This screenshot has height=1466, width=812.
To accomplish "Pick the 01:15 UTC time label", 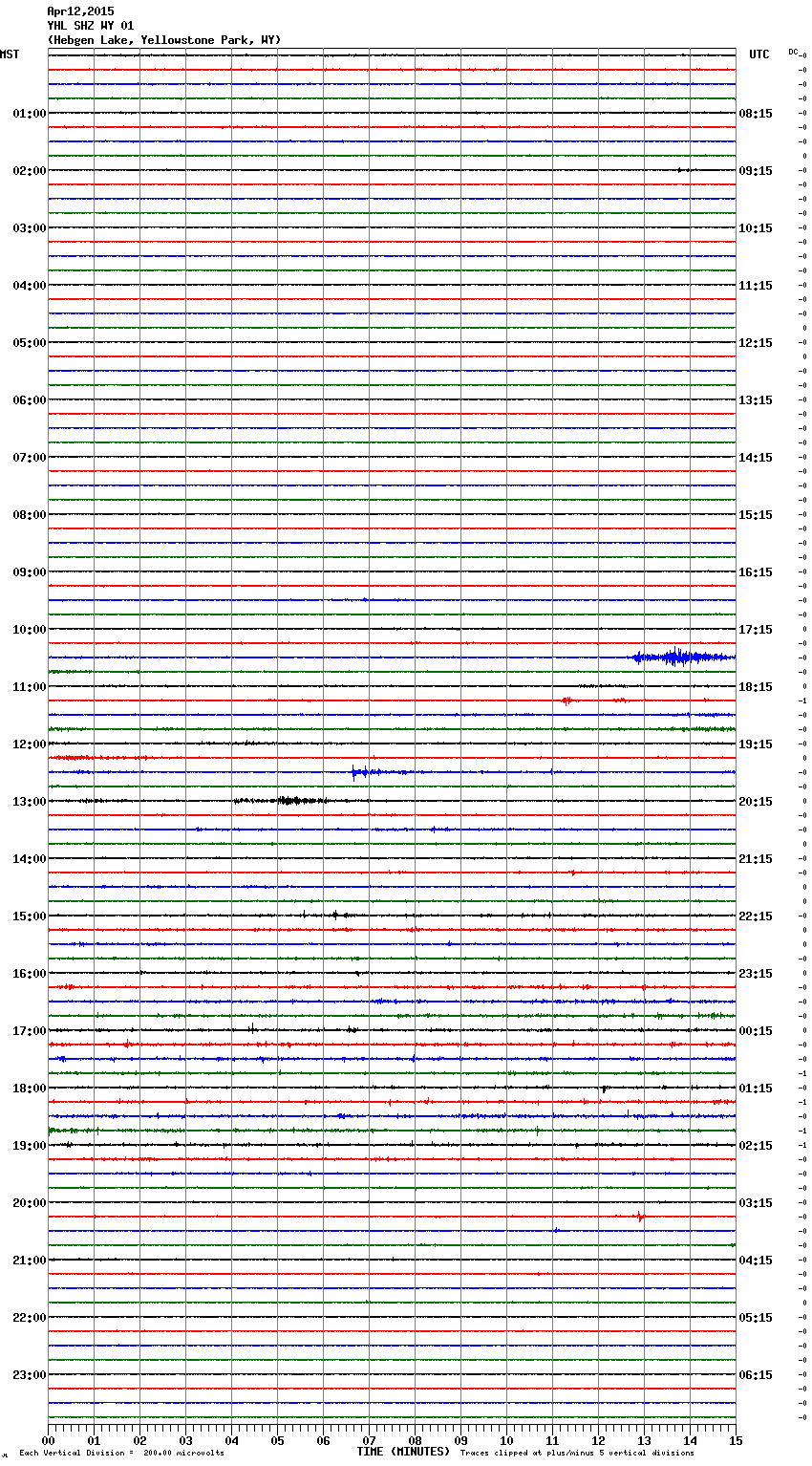I will coord(756,1089).
